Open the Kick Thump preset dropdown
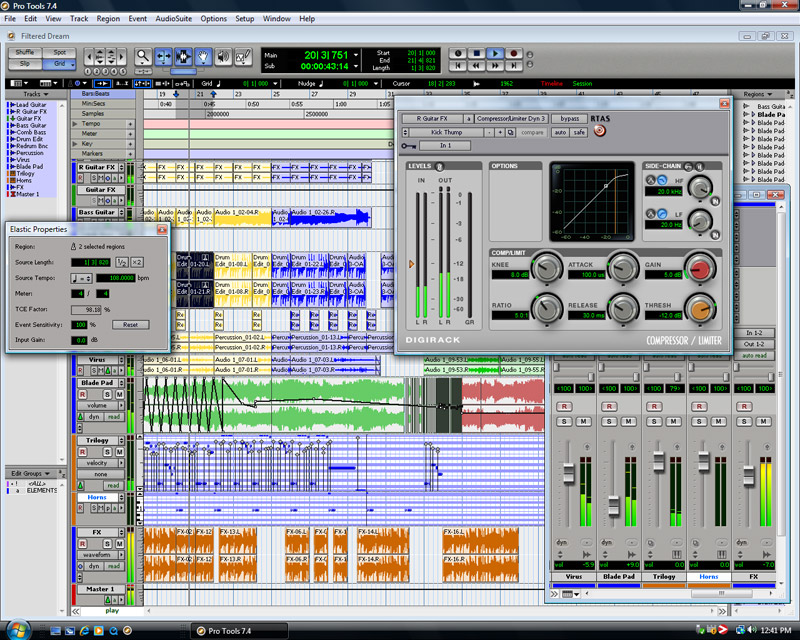 click(447, 132)
